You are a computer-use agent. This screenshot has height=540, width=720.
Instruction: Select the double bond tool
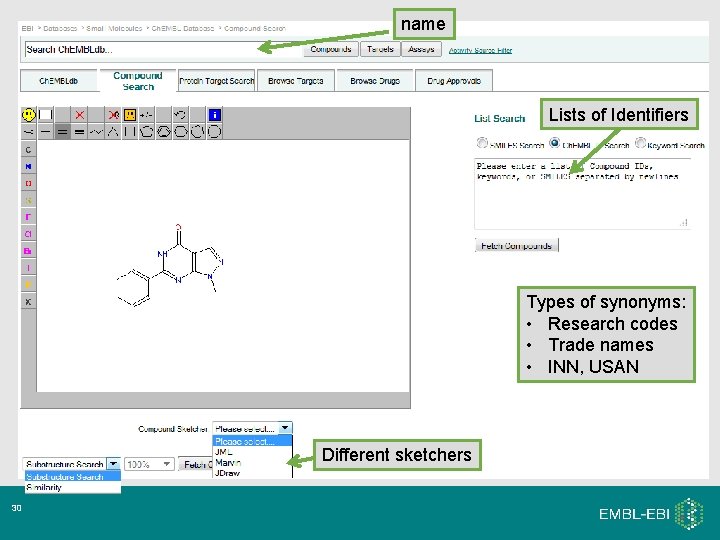point(62,132)
